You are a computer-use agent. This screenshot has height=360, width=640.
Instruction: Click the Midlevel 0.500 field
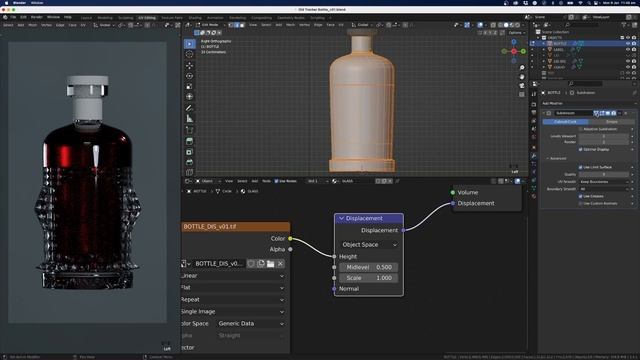tap(369, 267)
